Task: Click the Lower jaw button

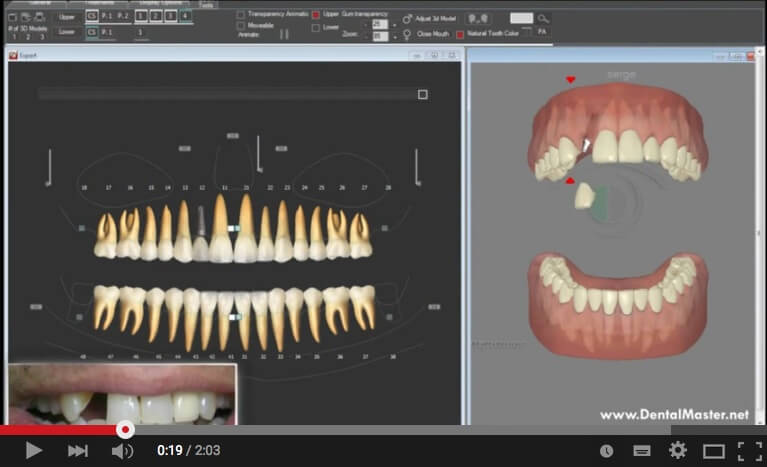Action: (66, 32)
